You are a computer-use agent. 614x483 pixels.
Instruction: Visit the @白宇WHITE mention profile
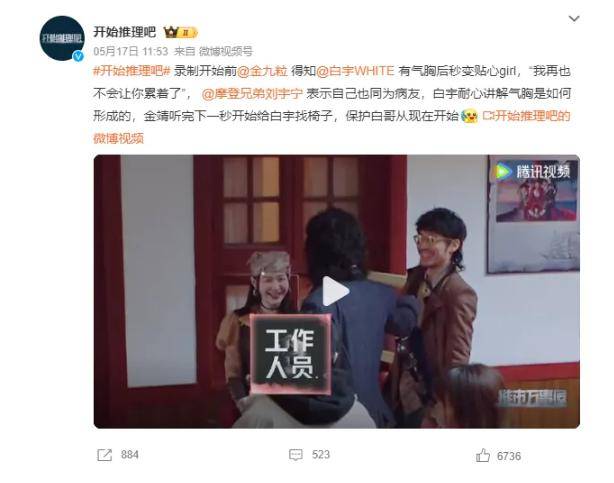(355, 71)
